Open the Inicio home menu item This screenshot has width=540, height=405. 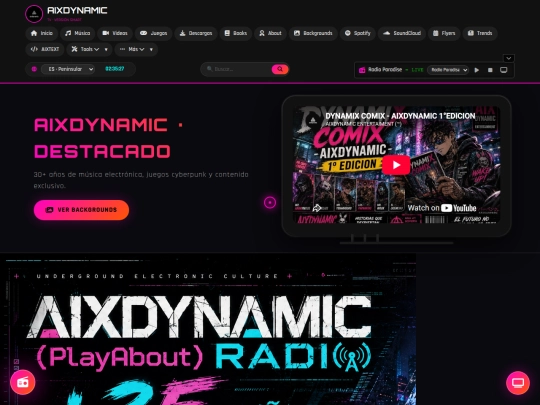[42, 33]
